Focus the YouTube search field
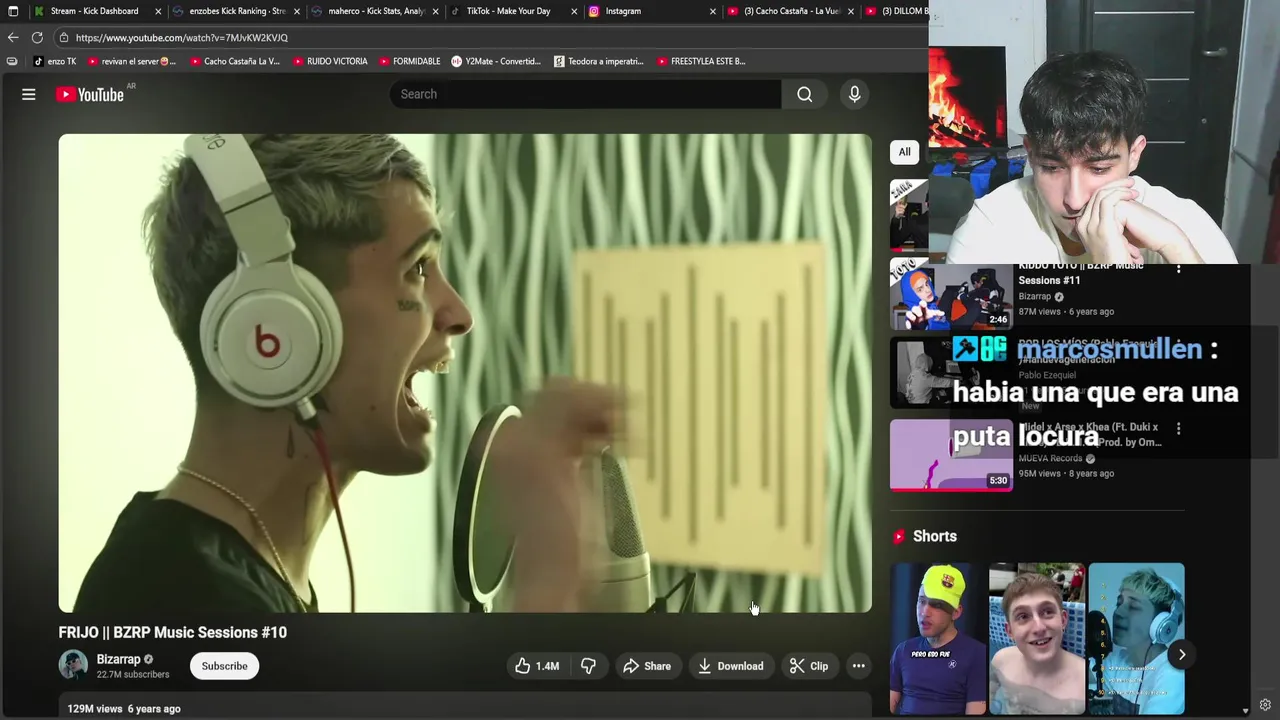This screenshot has width=1280, height=720. (x=585, y=94)
